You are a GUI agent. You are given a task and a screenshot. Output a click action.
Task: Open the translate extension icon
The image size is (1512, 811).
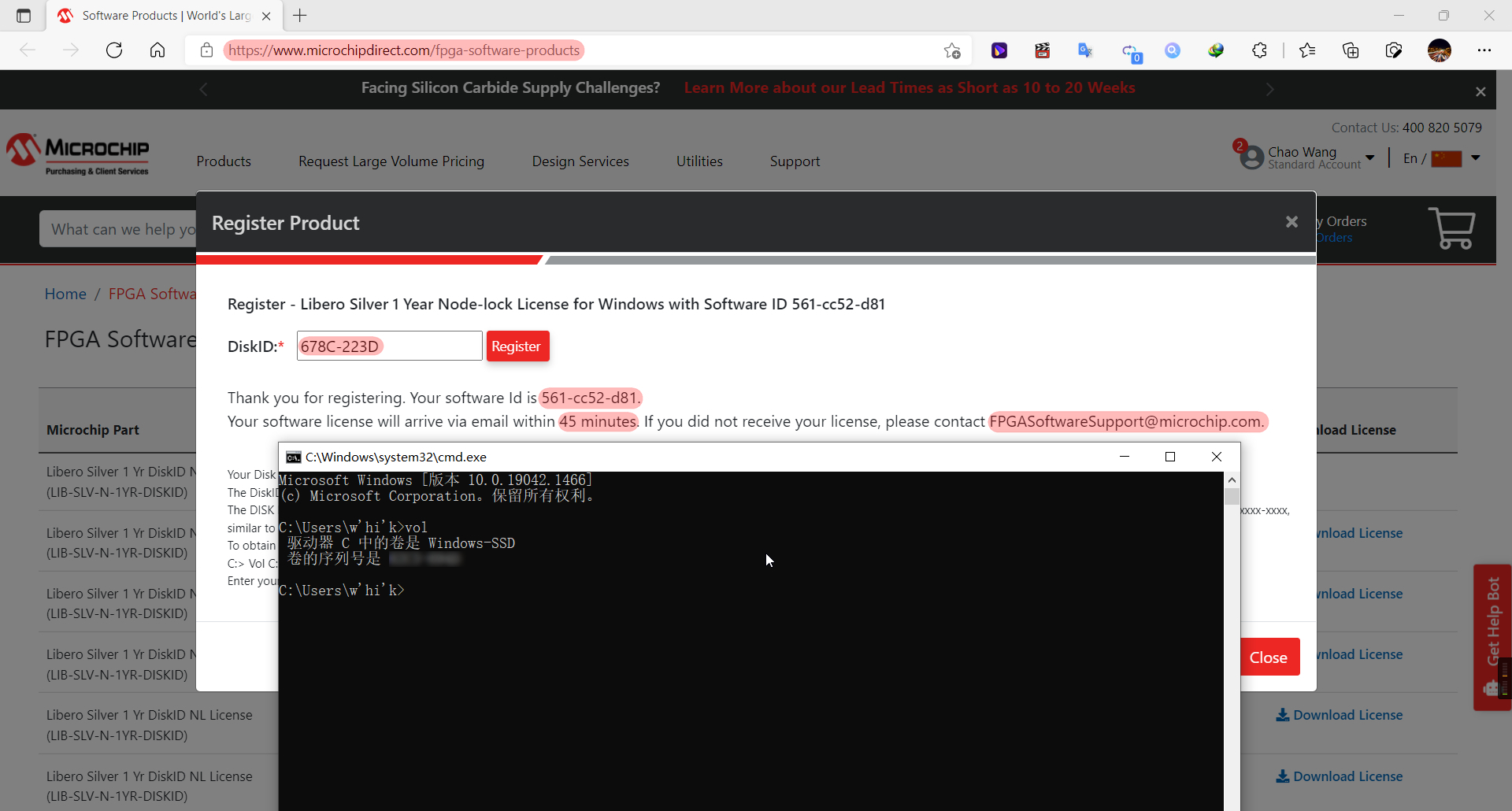click(x=1086, y=50)
